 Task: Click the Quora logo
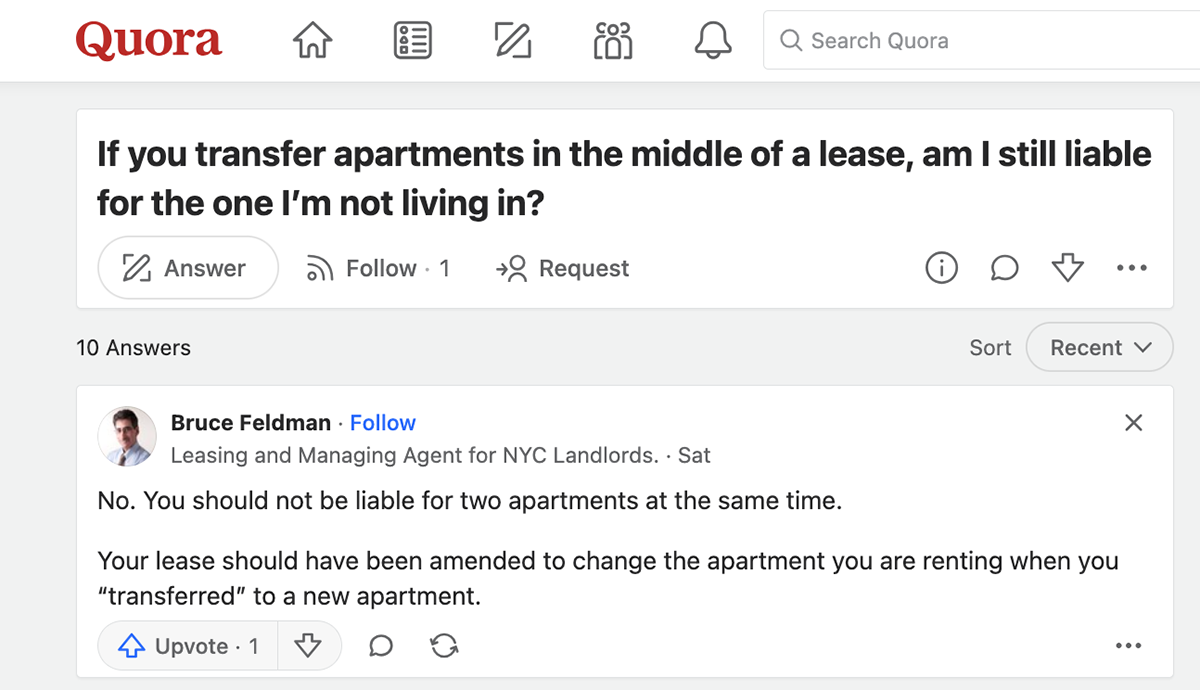coord(149,40)
